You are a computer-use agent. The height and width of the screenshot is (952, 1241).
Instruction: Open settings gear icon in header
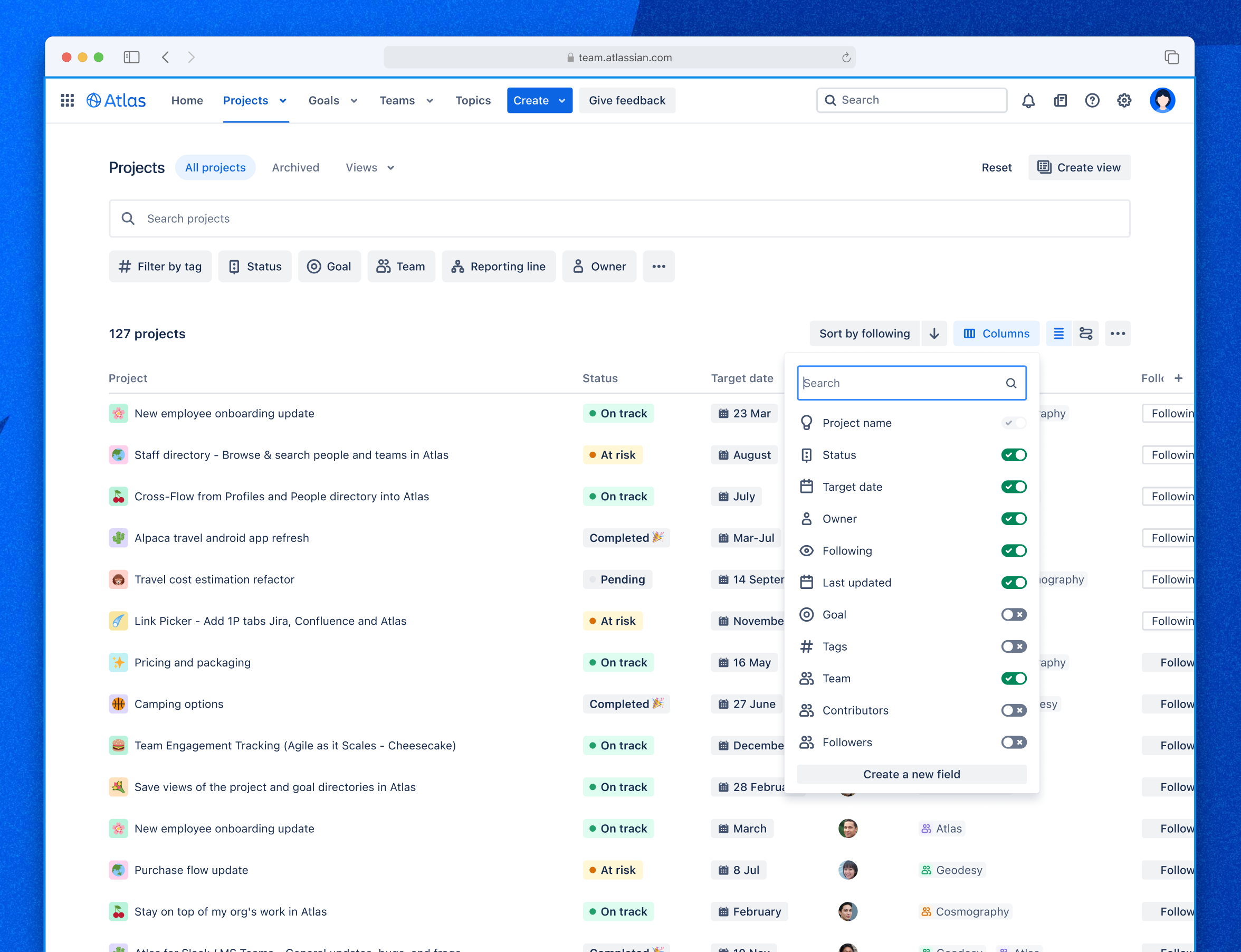[x=1124, y=100]
